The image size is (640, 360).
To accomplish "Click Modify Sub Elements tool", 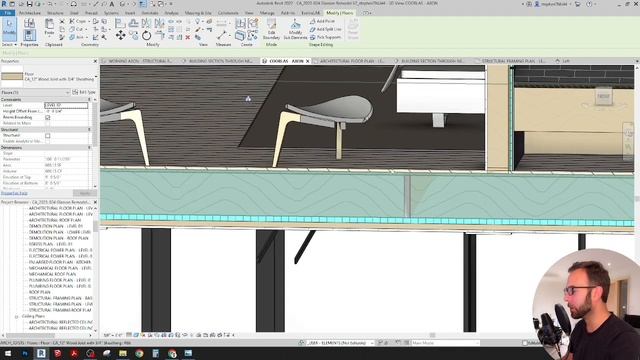I will tap(295, 29).
